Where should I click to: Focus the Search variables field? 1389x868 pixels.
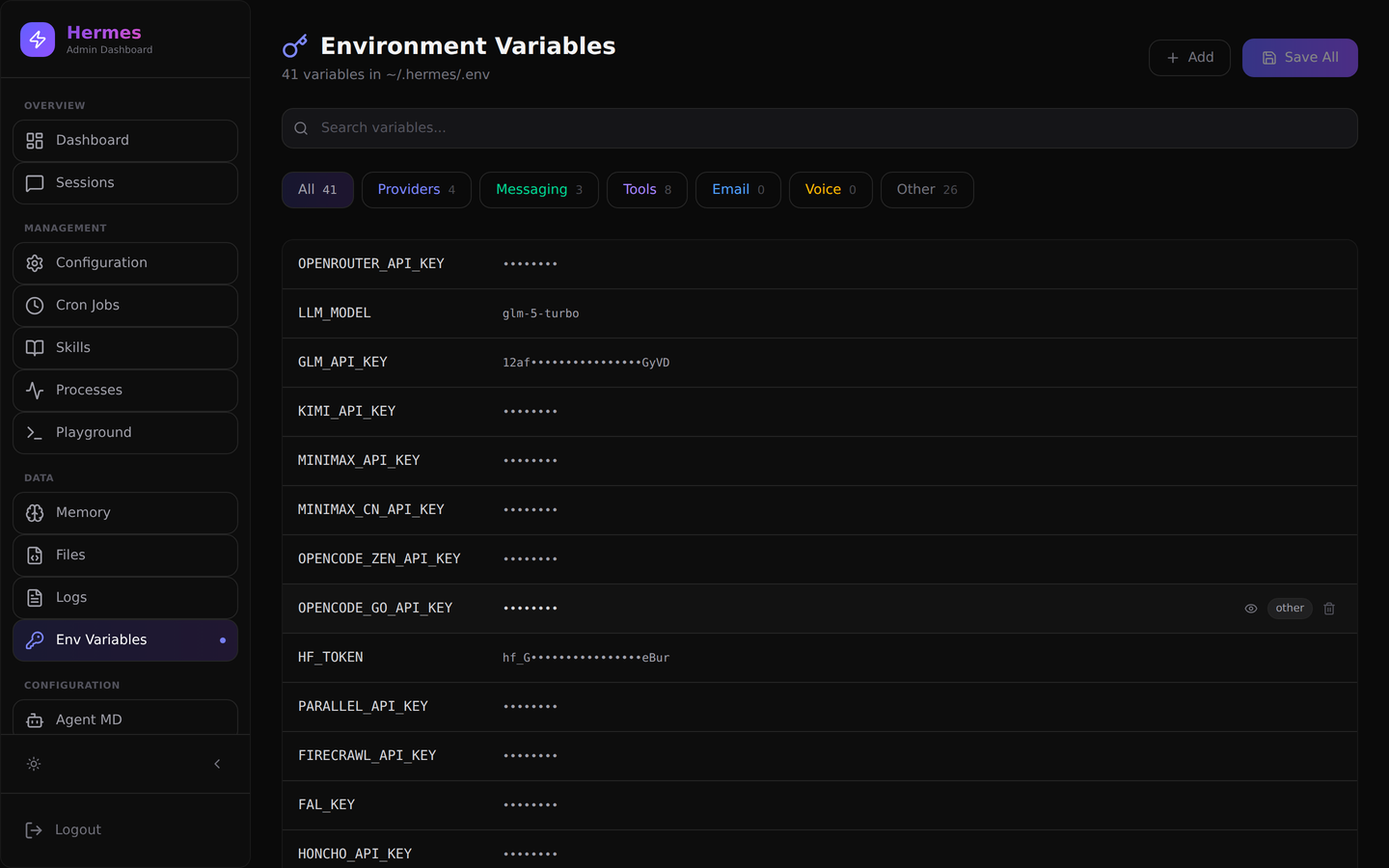pyautogui.click(x=819, y=128)
